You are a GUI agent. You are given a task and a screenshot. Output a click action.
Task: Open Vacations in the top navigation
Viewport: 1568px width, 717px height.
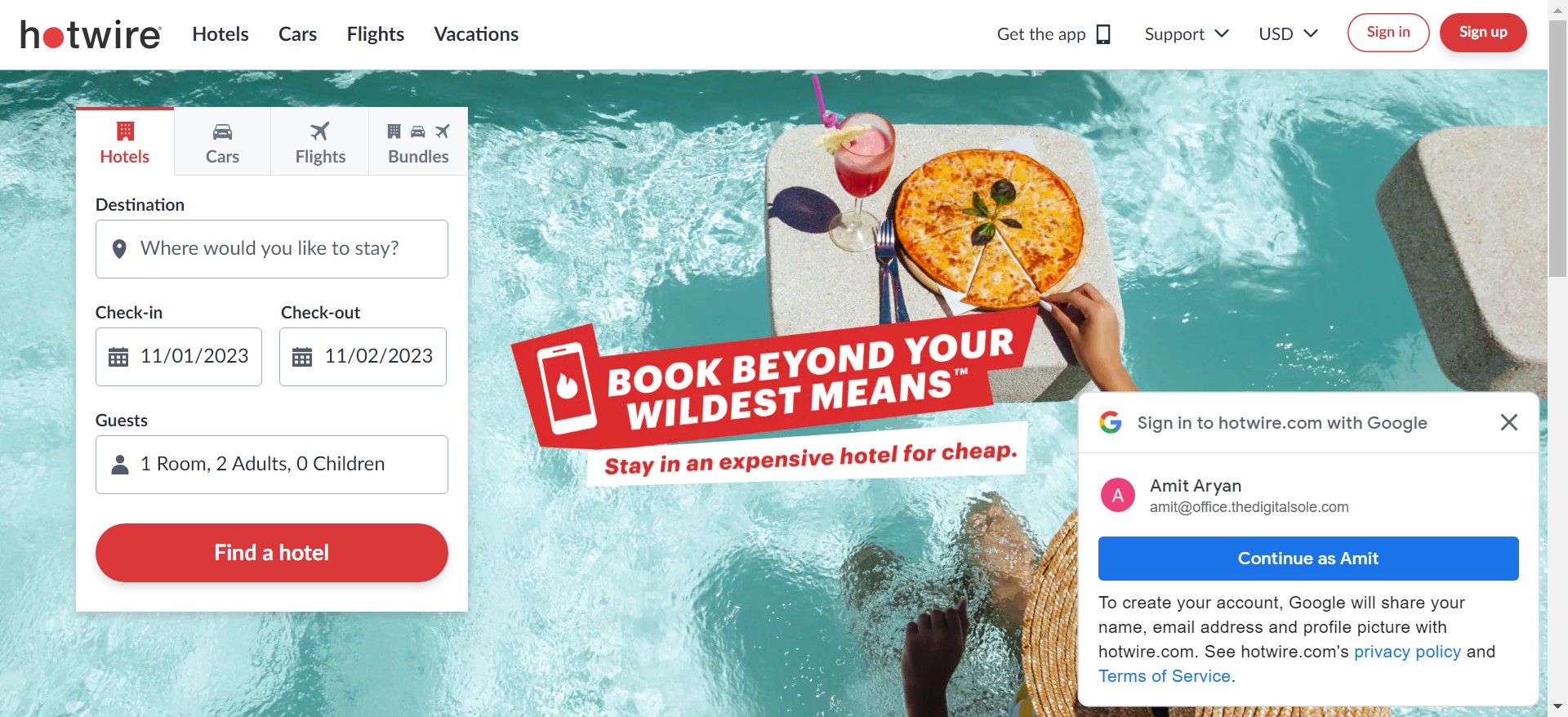[476, 34]
